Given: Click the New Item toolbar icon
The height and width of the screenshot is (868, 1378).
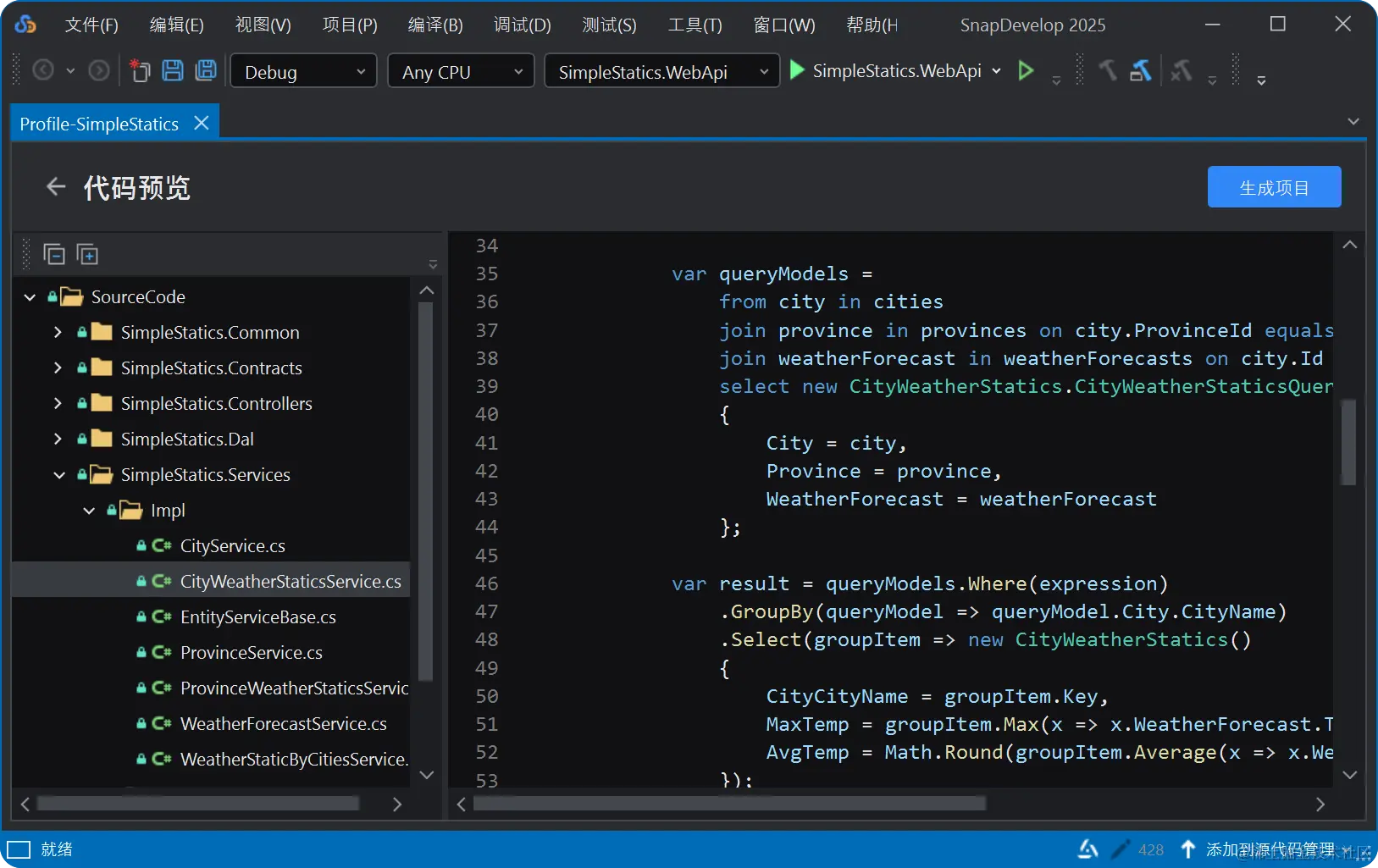Looking at the screenshot, I should pos(140,71).
